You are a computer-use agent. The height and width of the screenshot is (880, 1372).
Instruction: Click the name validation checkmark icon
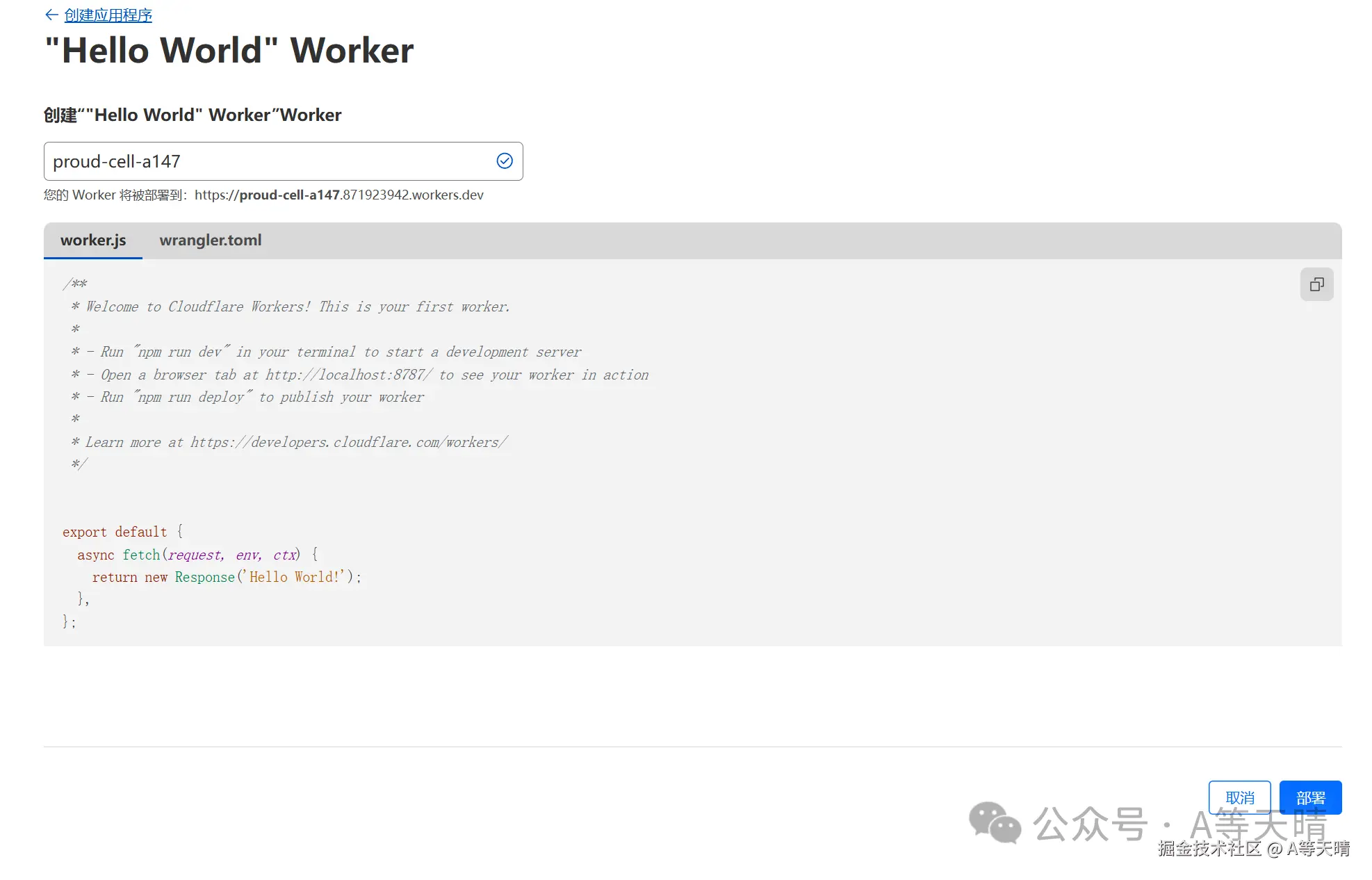505,161
